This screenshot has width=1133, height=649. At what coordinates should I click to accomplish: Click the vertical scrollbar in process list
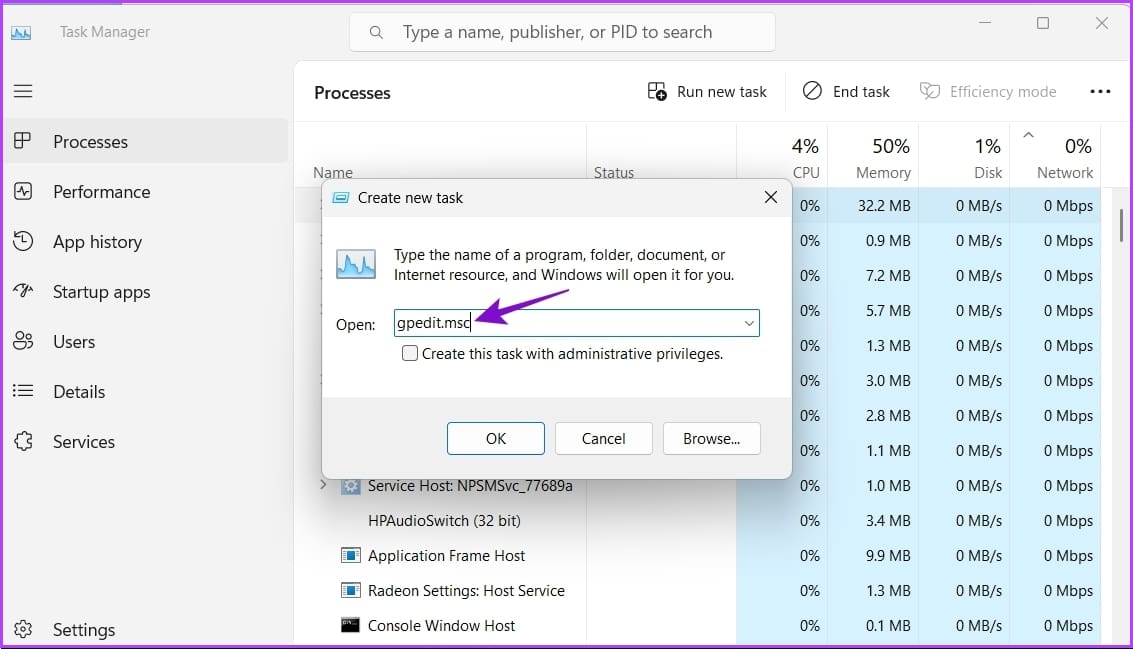click(x=1121, y=225)
